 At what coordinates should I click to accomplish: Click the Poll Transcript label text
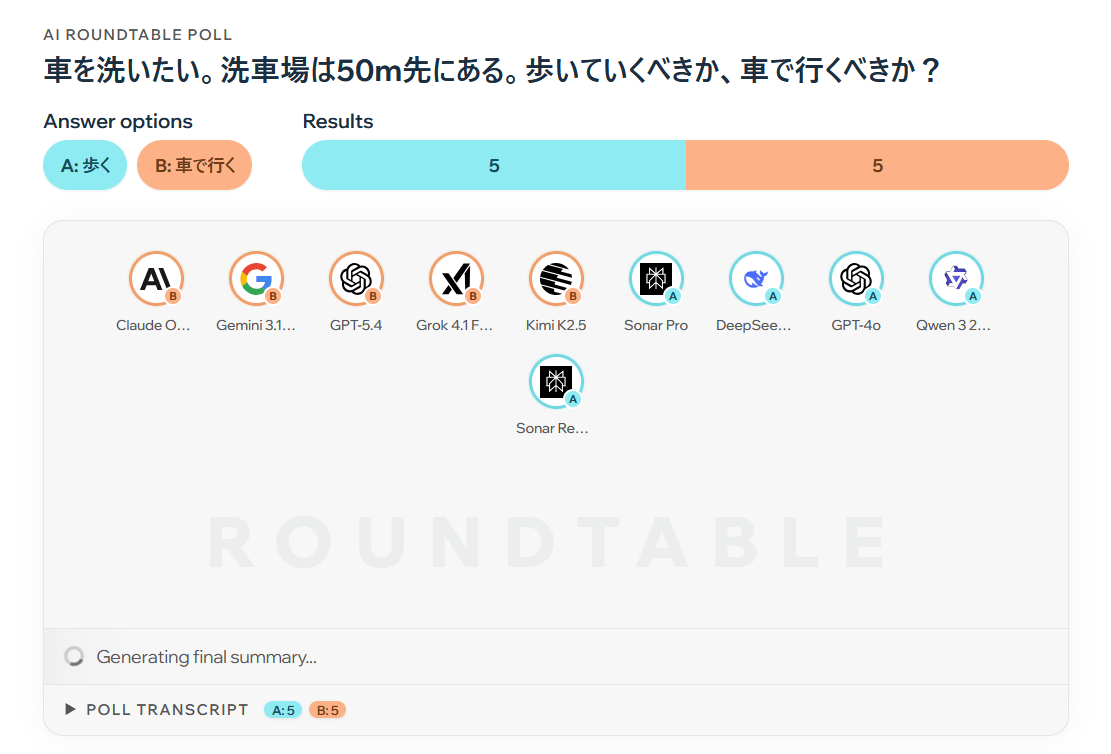[x=167, y=709]
